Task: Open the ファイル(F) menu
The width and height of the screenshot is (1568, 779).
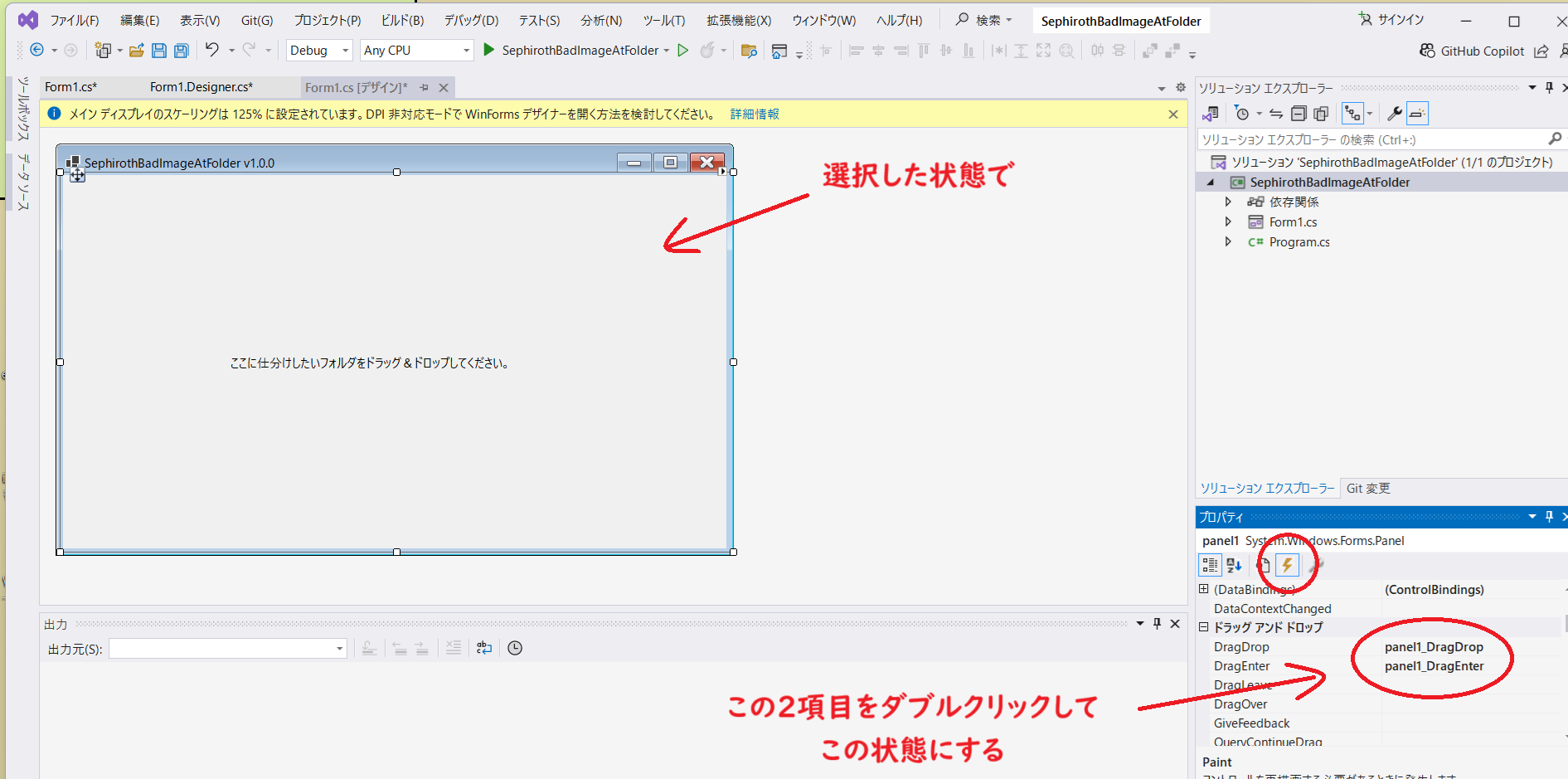Action: 75,21
